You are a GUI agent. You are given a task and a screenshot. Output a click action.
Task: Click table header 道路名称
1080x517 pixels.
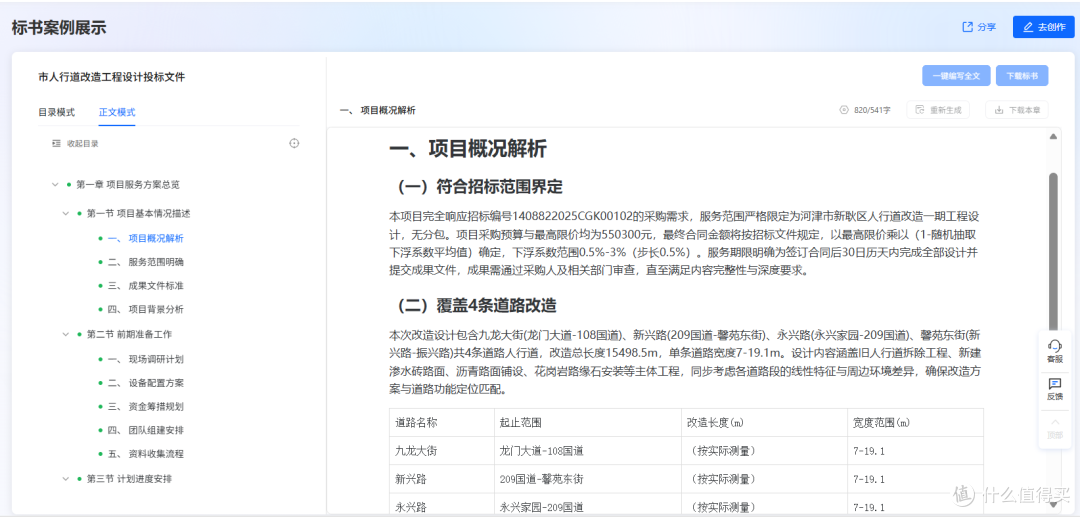click(414, 422)
